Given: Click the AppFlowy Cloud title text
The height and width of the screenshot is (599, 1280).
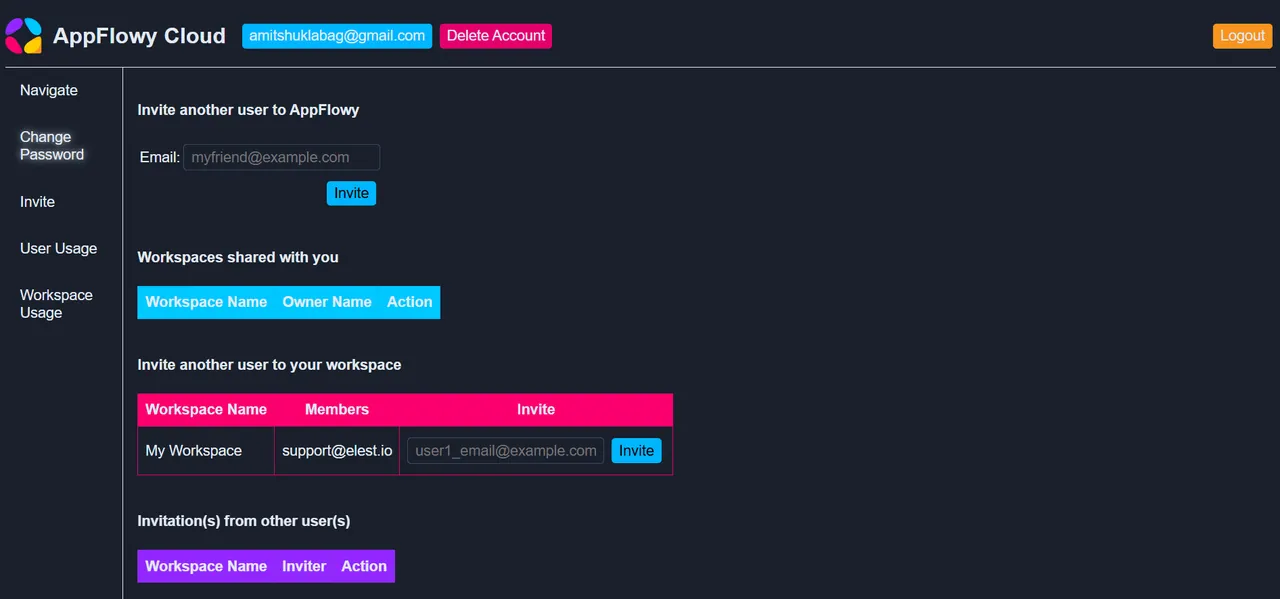Looking at the screenshot, I should click(x=139, y=36).
